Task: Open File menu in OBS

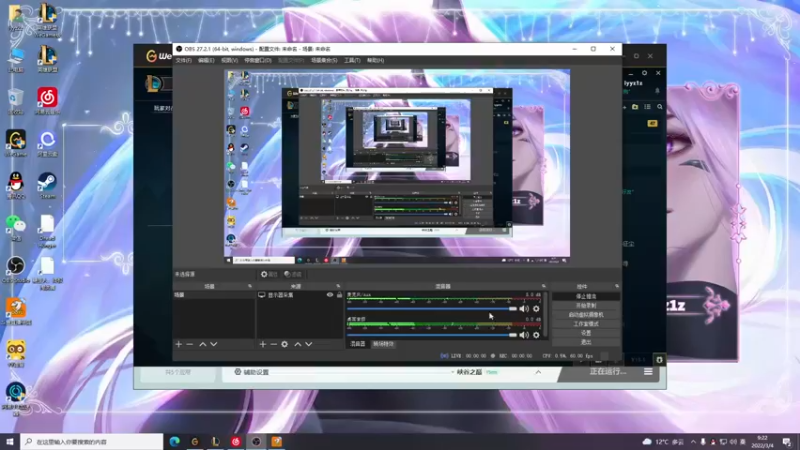Action: coord(184,60)
